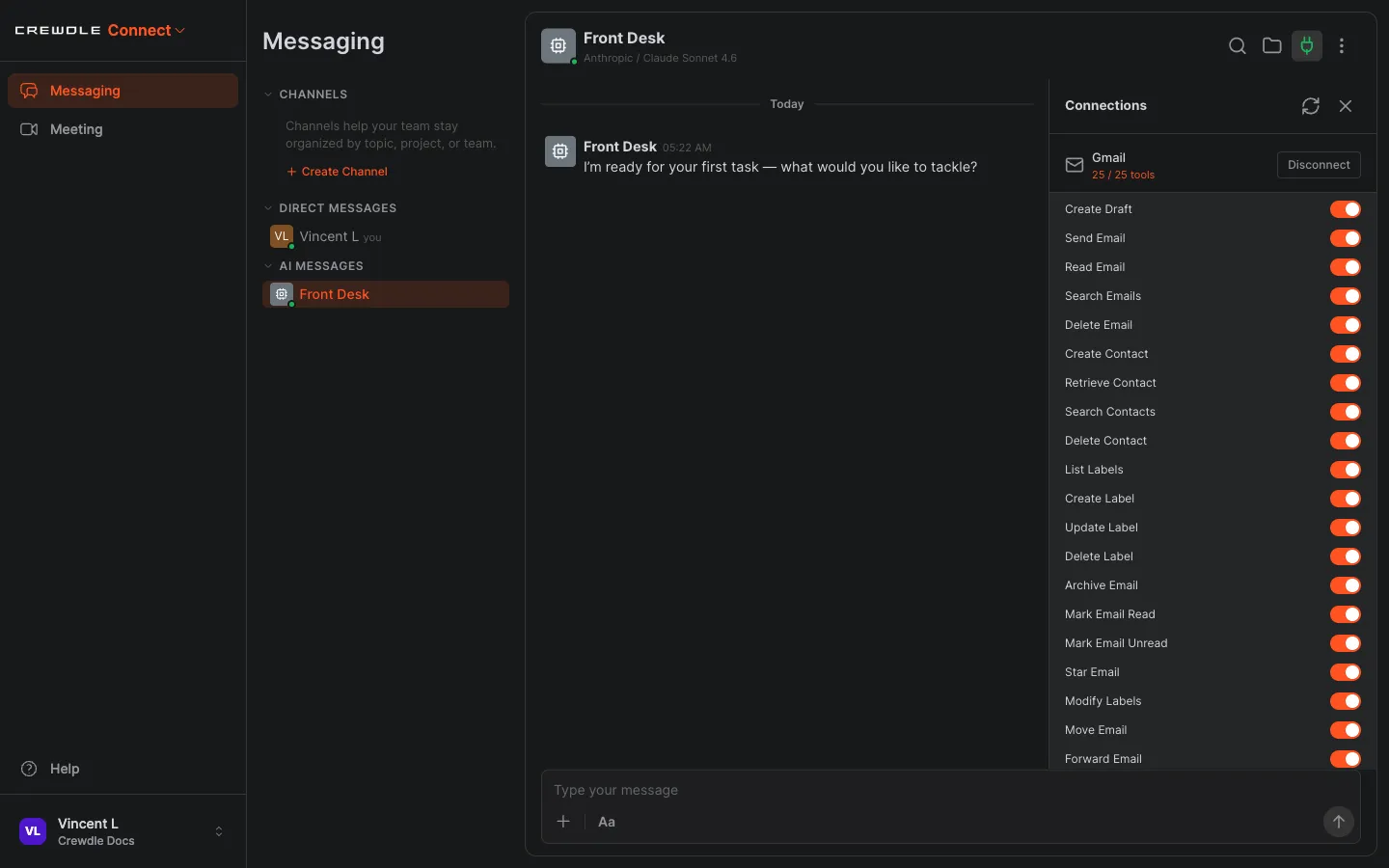
Task: Disable the Create Draft tool
Action: [x=1345, y=209]
